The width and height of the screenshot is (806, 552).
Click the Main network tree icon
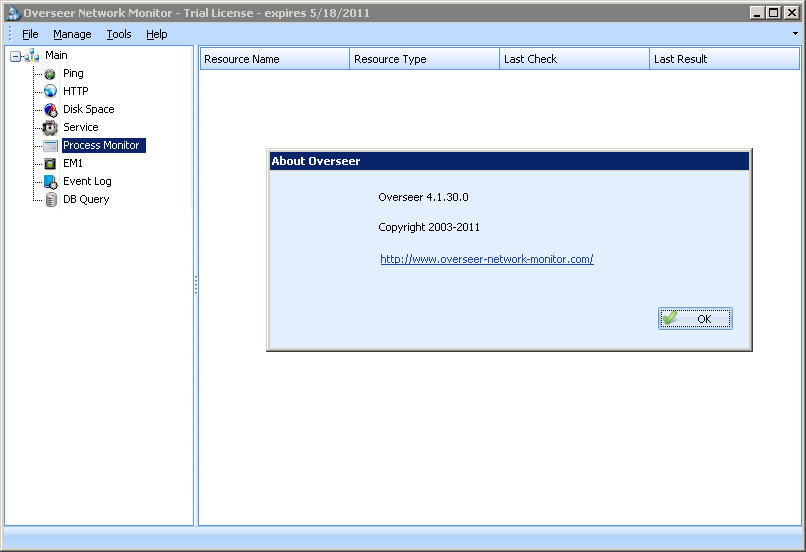[x=32, y=56]
